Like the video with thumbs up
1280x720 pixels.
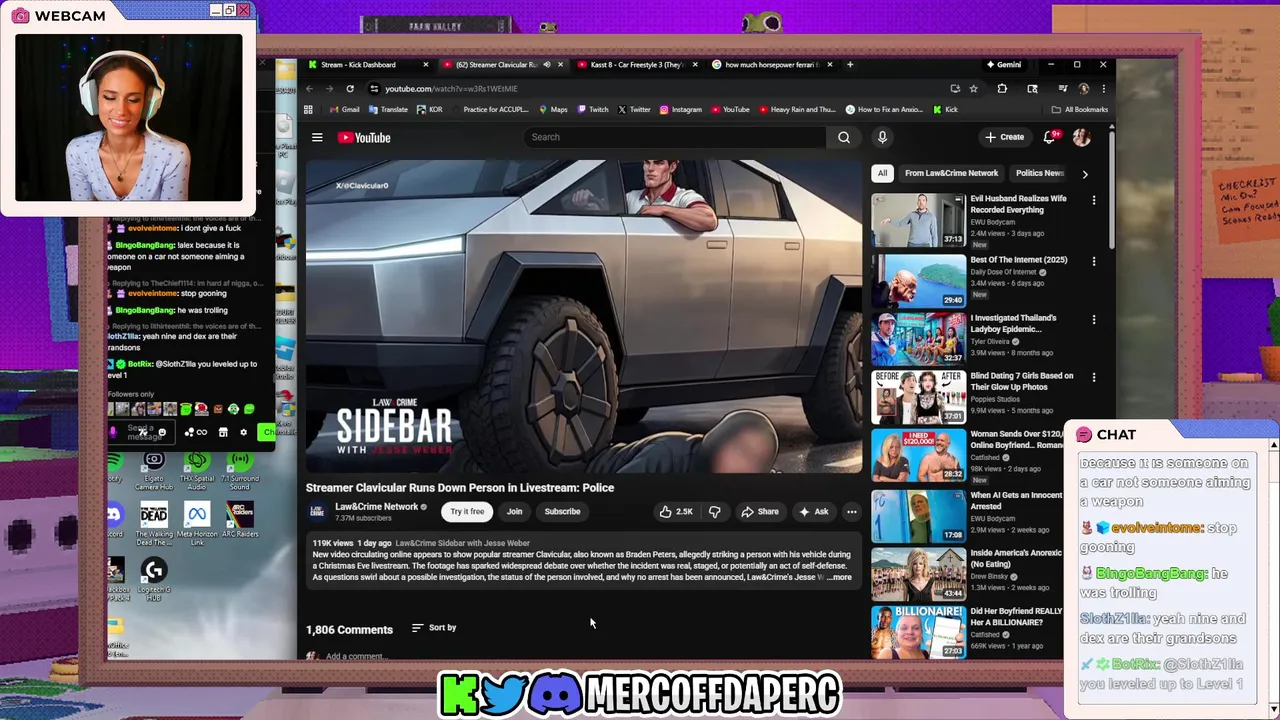pos(675,511)
